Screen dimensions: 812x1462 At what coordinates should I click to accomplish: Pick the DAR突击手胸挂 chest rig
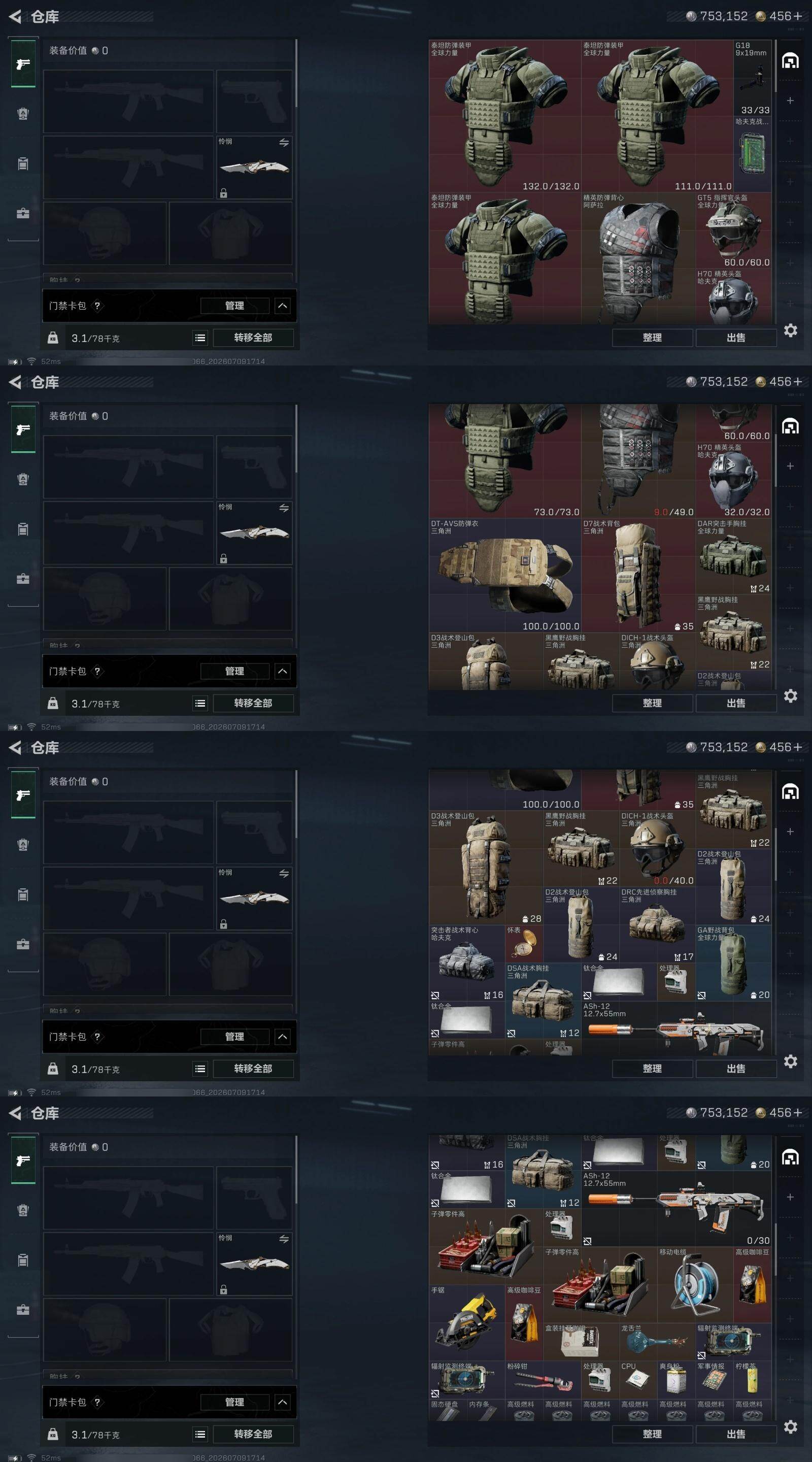click(734, 556)
